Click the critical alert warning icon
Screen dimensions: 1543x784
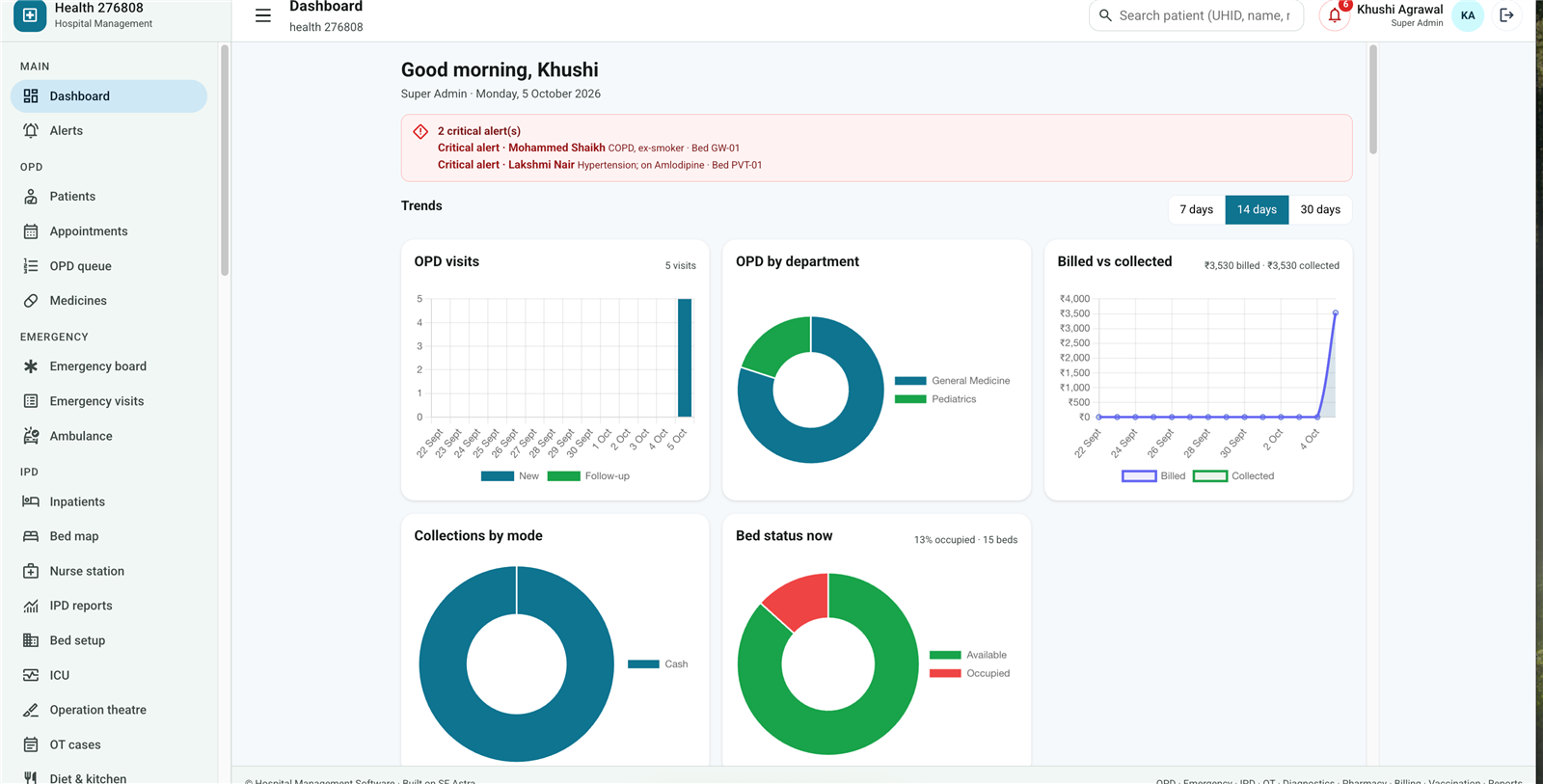point(420,131)
